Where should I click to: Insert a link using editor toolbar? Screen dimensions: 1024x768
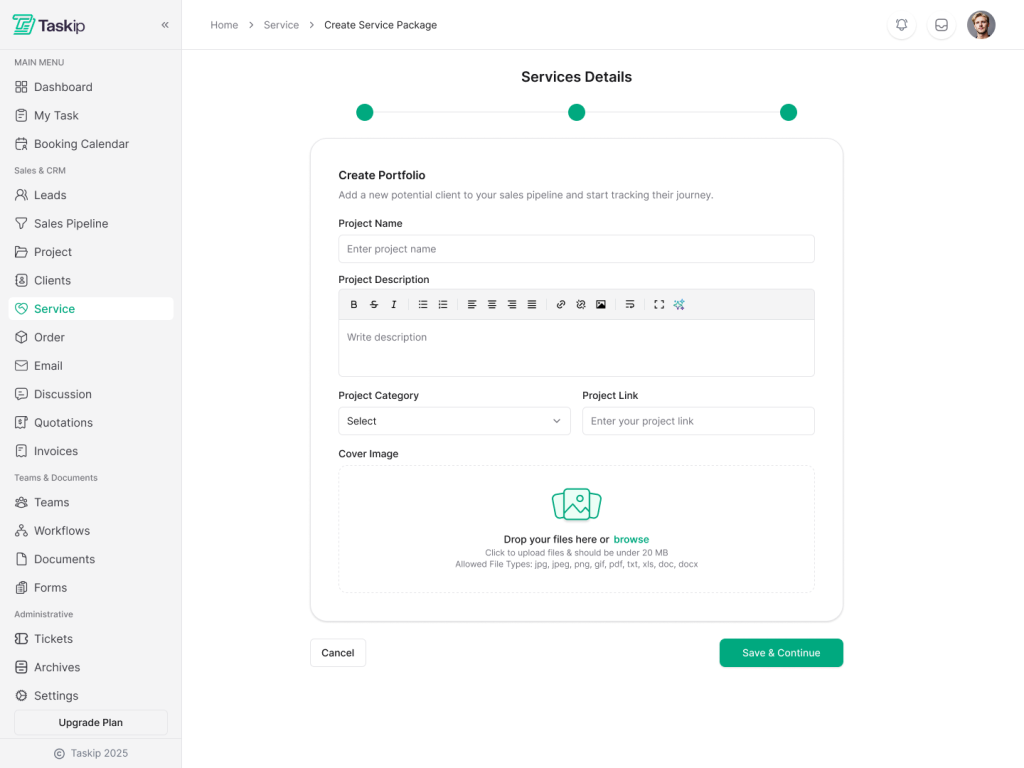click(x=561, y=305)
